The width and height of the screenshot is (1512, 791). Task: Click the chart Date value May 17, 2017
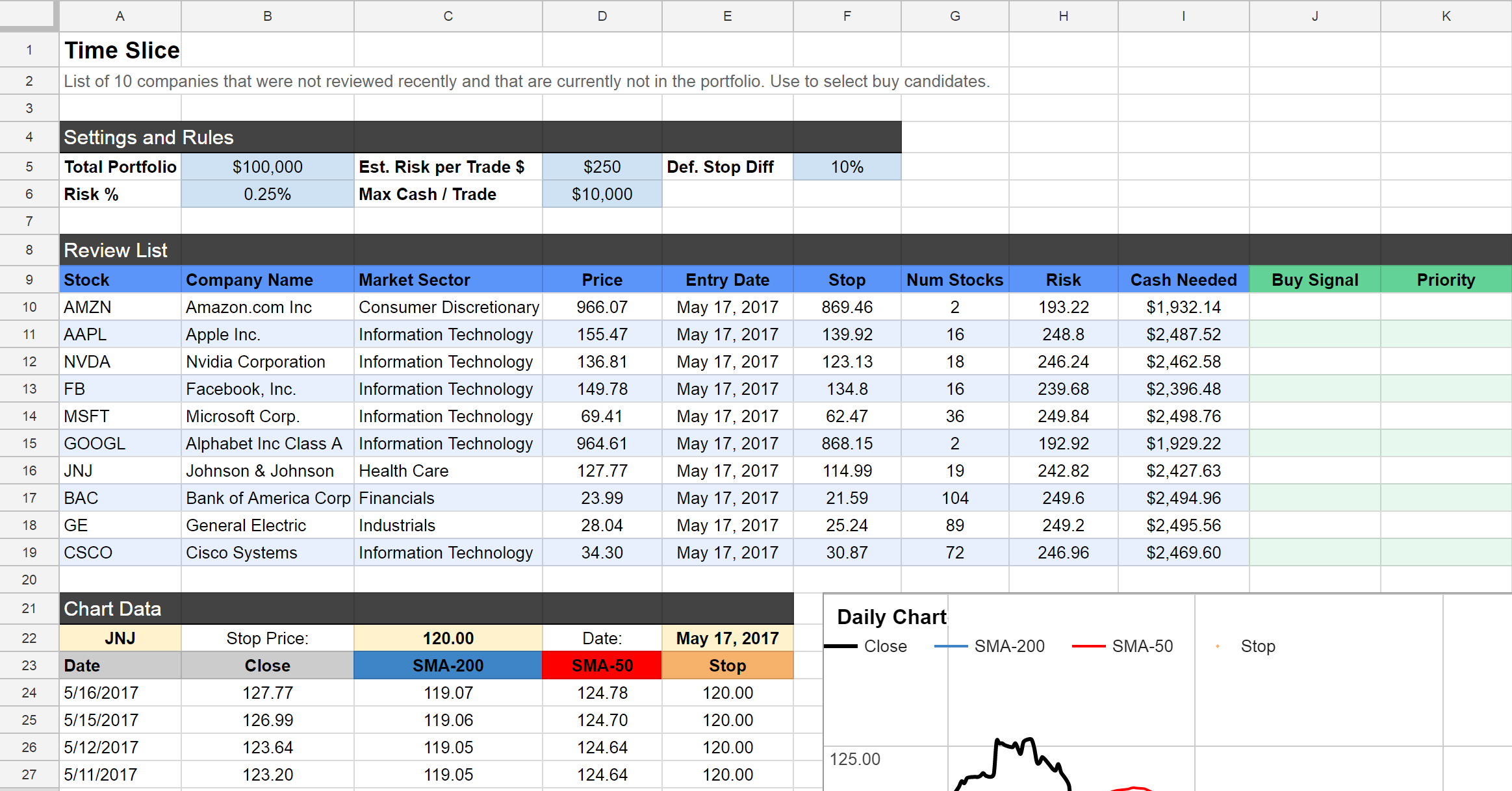point(728,638)
